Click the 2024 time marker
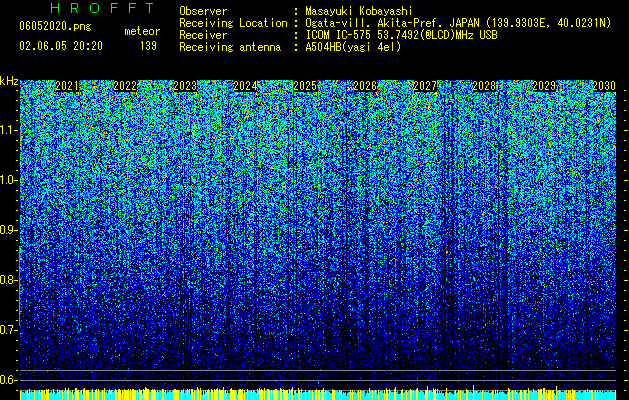 point(245,86)
